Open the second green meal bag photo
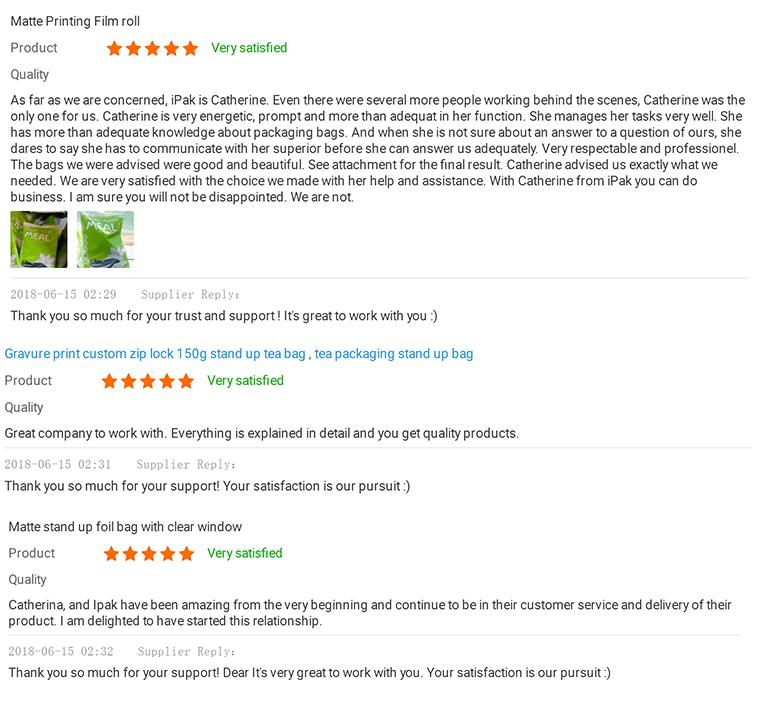 pyautogui.click(x=105, y=239)
